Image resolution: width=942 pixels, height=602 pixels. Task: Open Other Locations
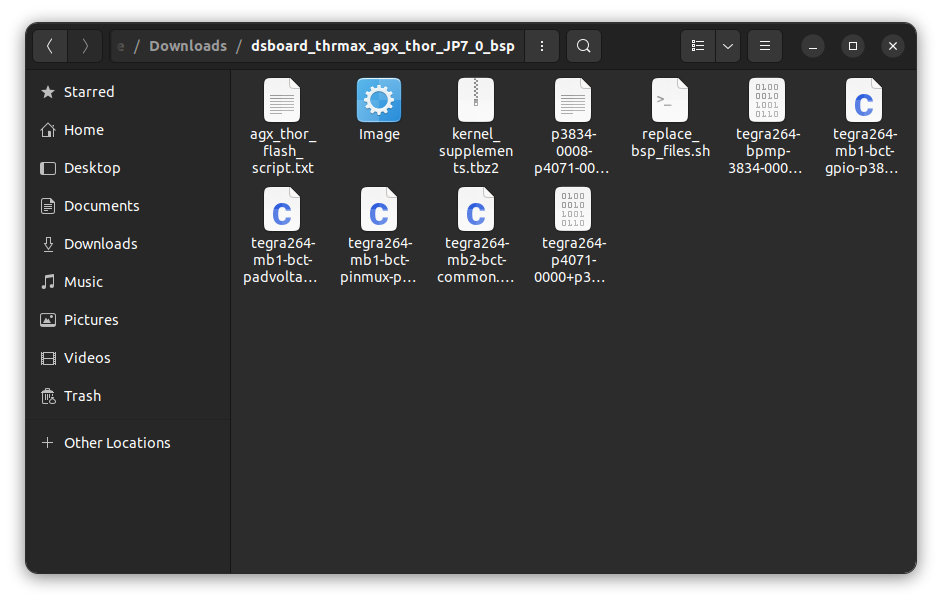(x=116, y=442)
